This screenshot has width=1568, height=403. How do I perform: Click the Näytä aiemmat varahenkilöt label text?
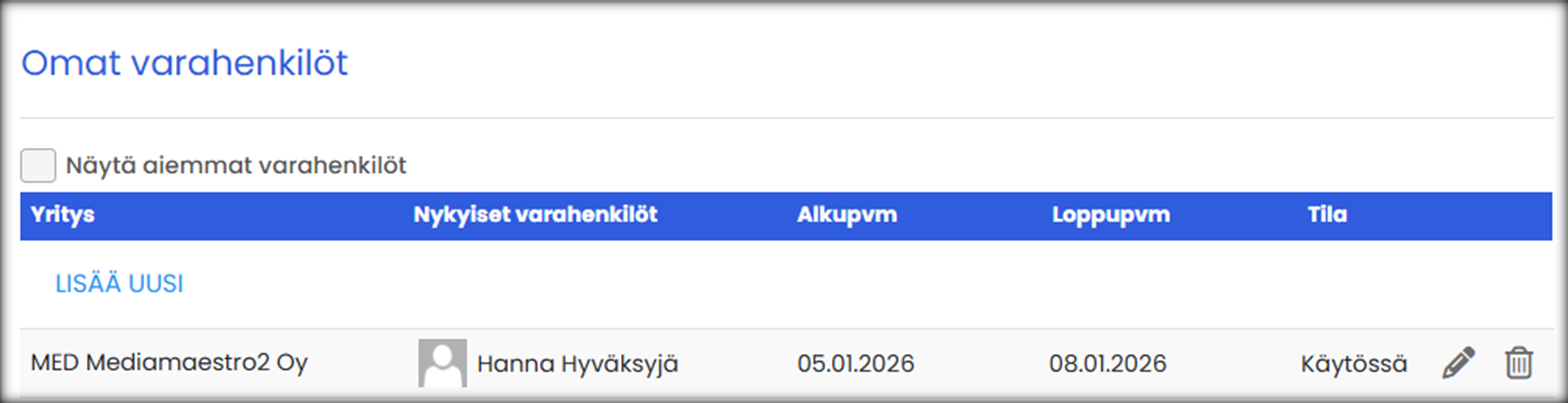click(x=236, y=165)
